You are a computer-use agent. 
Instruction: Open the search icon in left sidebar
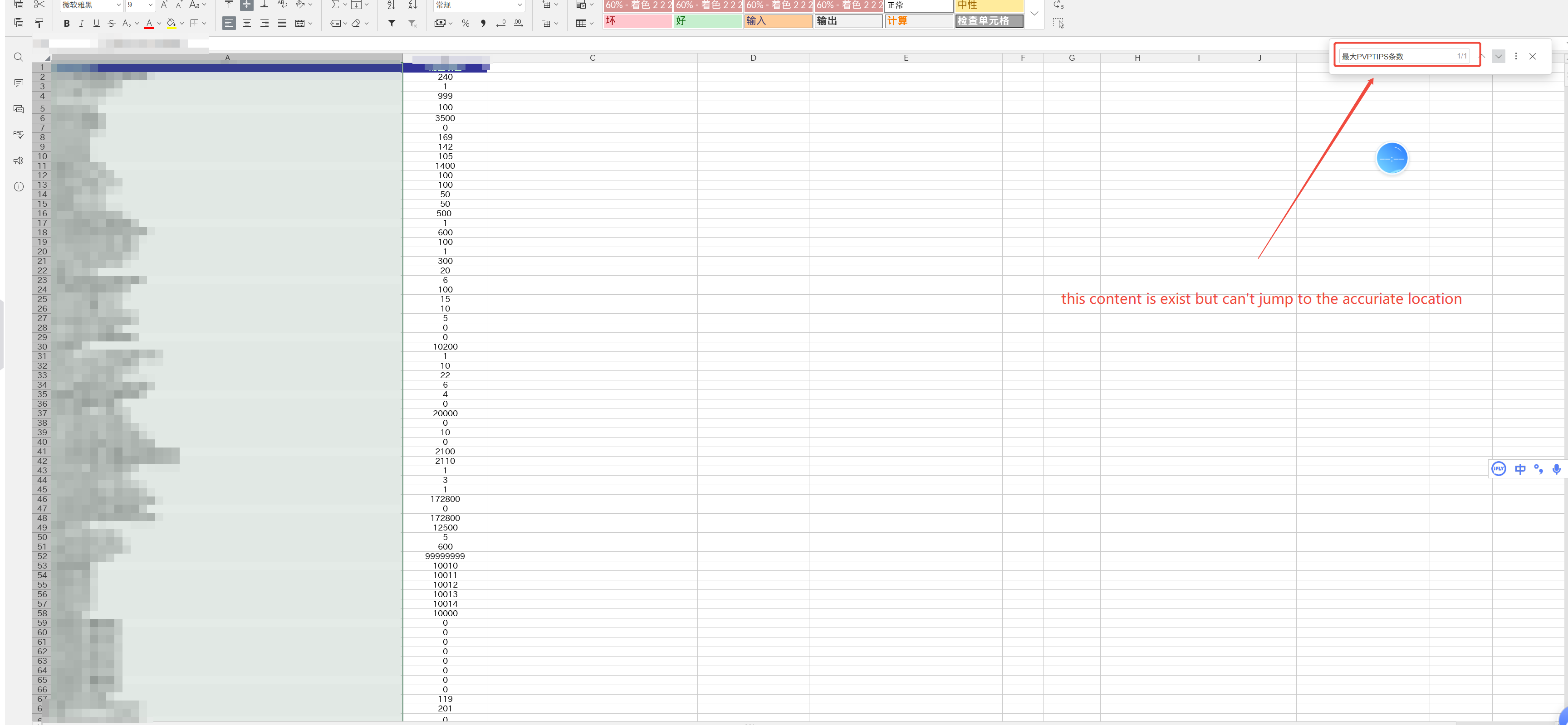(x=18, y=57)
